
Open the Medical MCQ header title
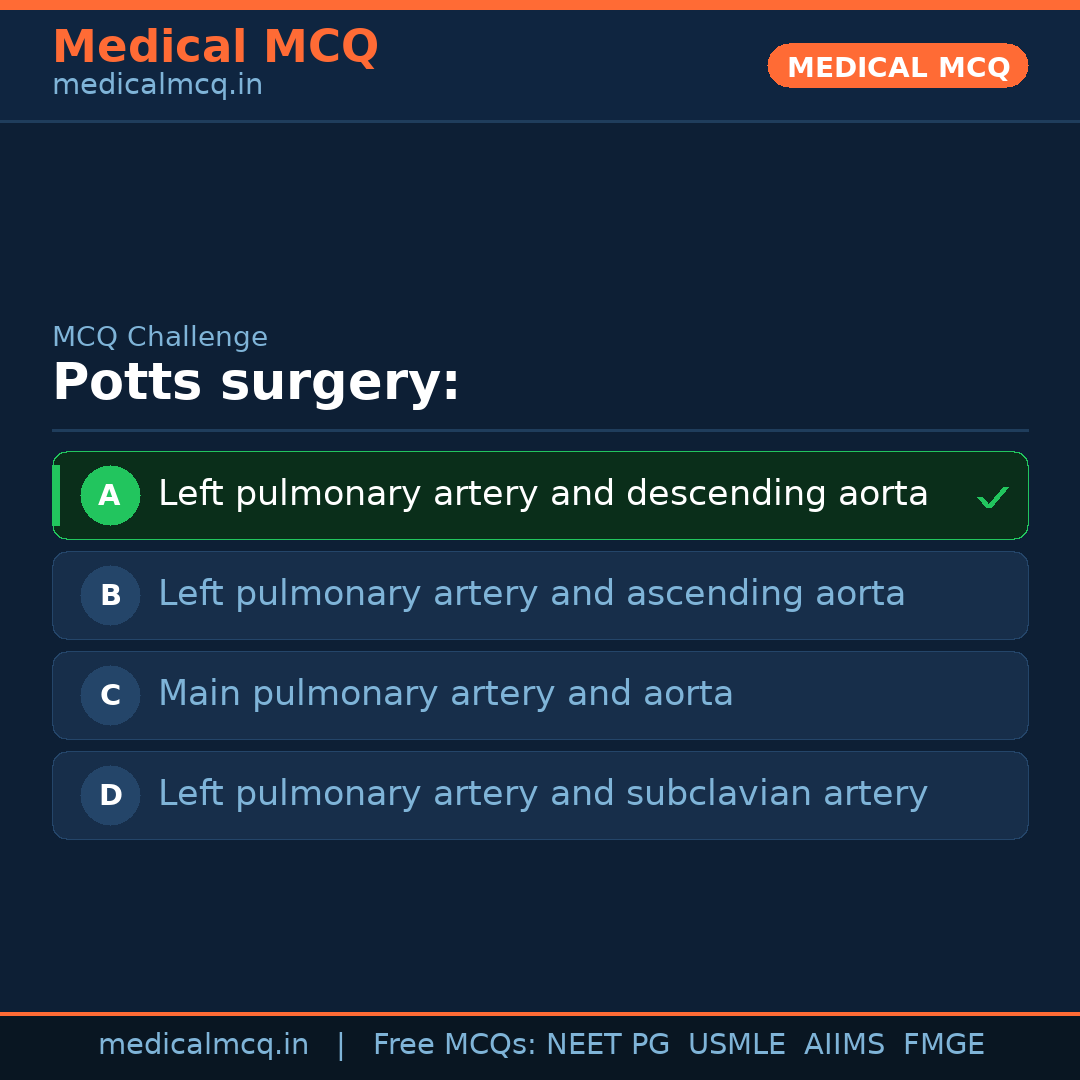(x=215, y=46)
